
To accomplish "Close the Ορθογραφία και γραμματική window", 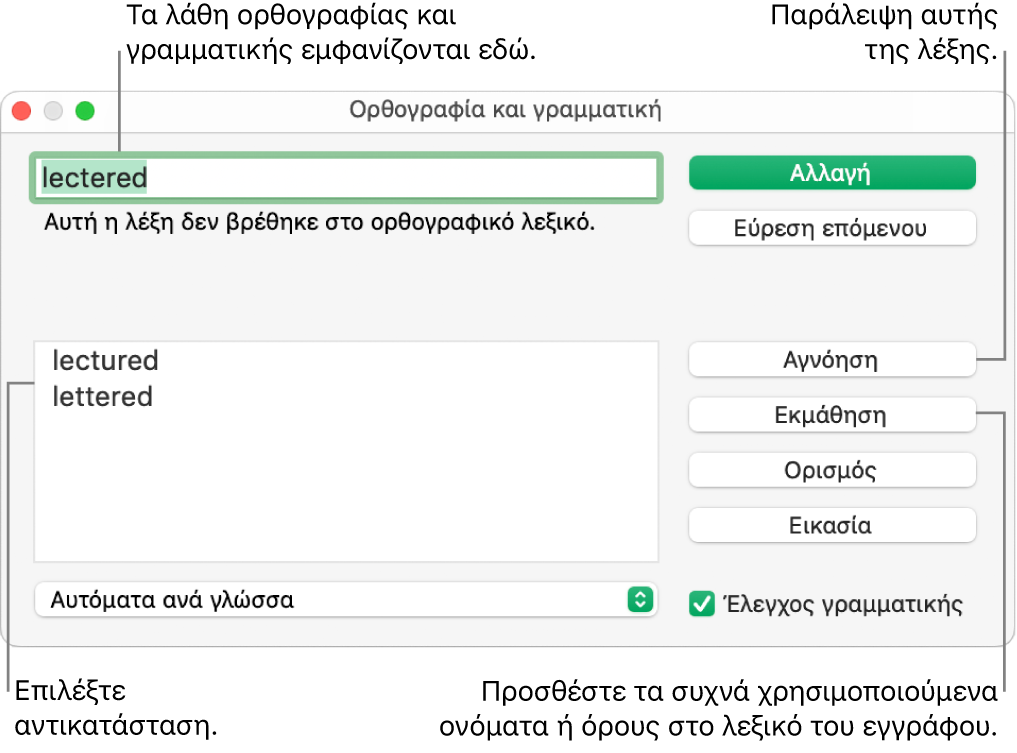I will tap(21, 111).
